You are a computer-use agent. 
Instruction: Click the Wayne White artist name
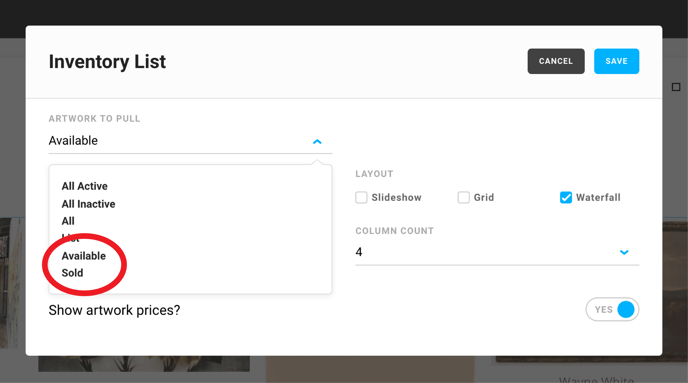(596, 379)
